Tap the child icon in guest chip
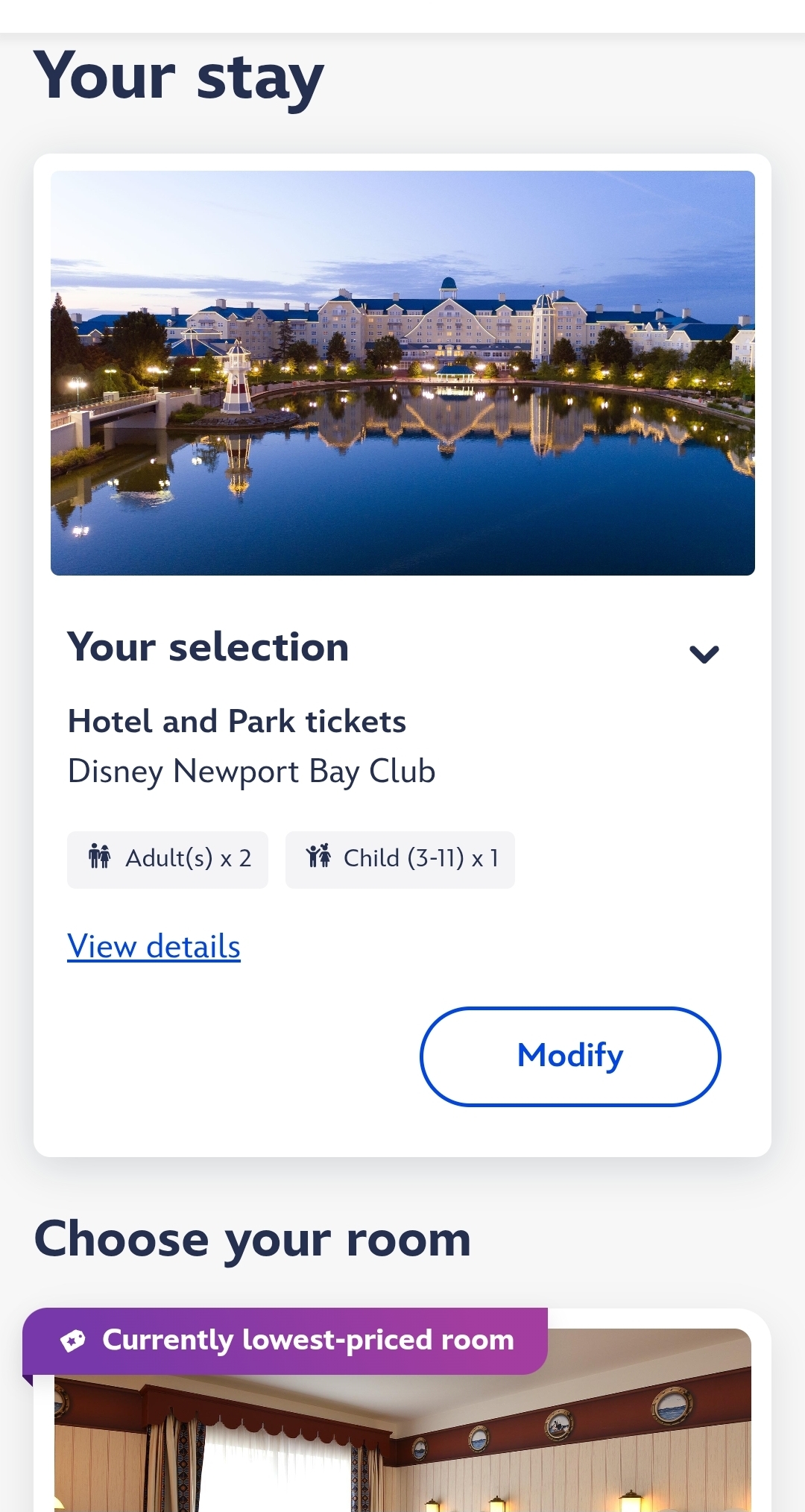Viewport: 805px width, 1512px height. tap(318, 857)
